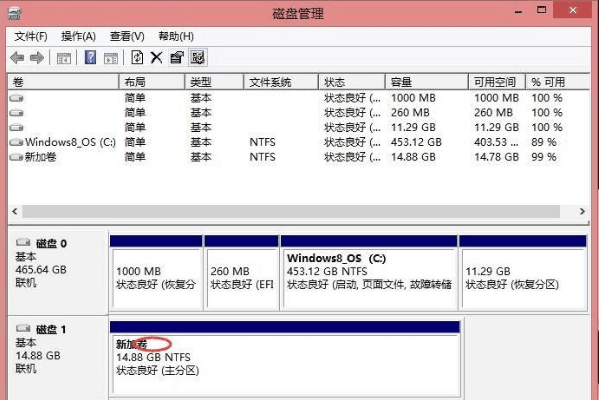Sort by the 卷 column header

[x=64, y=82]
